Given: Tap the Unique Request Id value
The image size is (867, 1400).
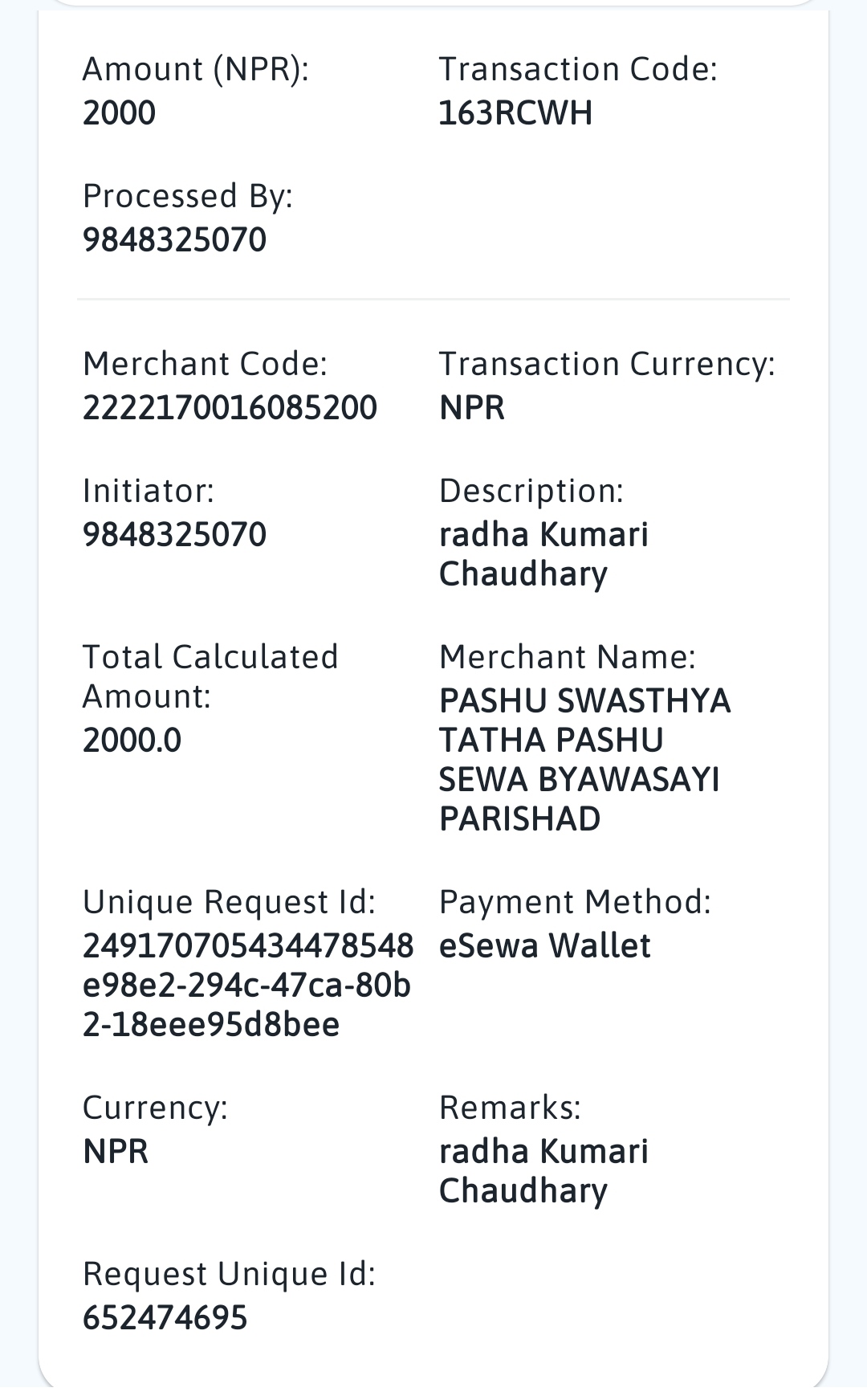Looking at the screenshot, I should tap(248, 985).
